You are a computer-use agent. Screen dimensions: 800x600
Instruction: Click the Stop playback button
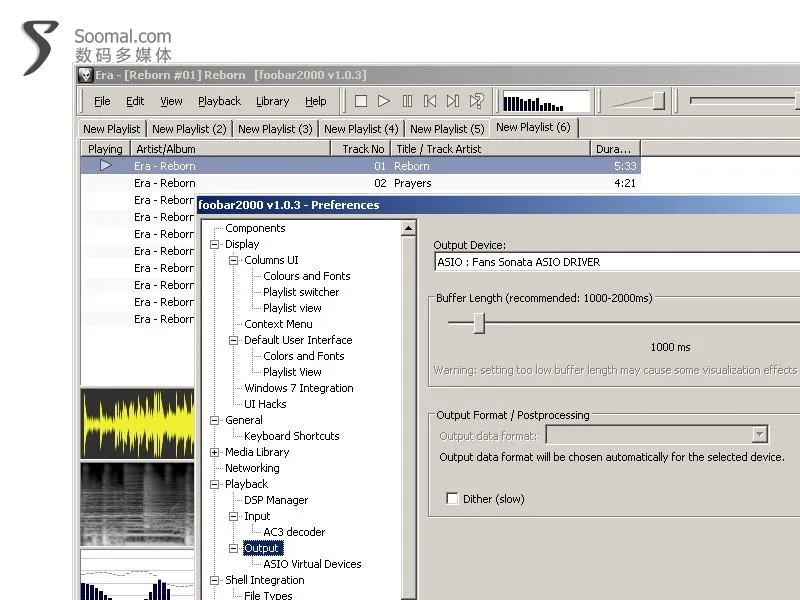(361, 101)
